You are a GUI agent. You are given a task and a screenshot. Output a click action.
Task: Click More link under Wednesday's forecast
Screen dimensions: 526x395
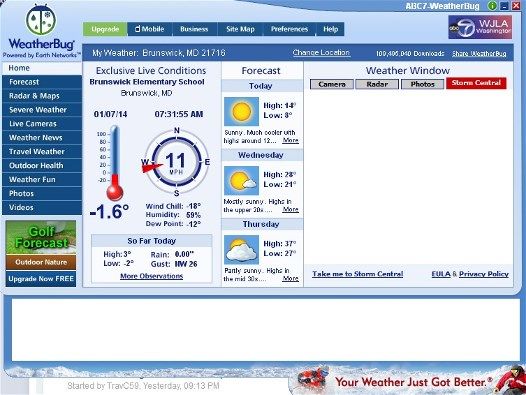pos(291,210)
